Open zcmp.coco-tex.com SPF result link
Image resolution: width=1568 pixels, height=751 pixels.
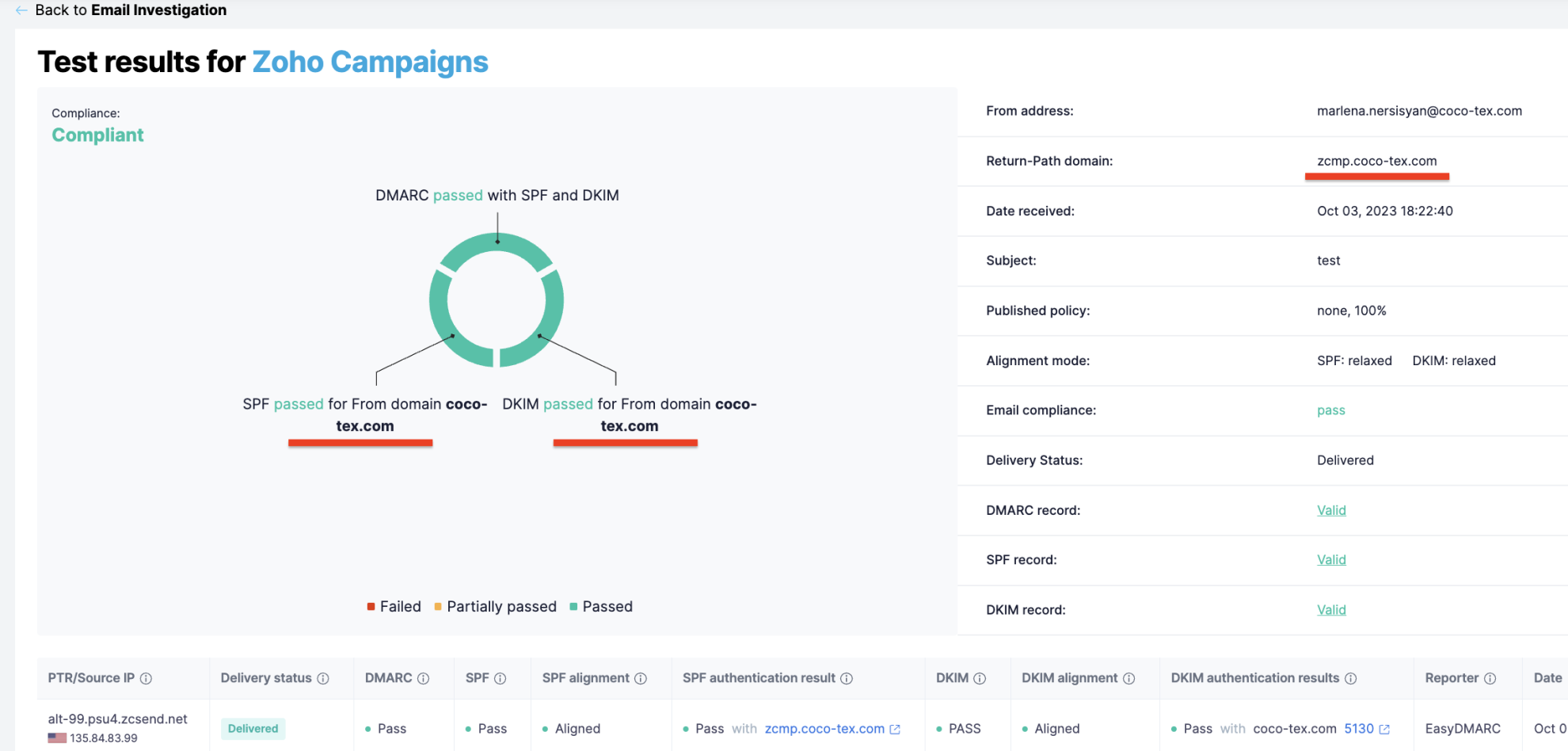tap(824, 729)
